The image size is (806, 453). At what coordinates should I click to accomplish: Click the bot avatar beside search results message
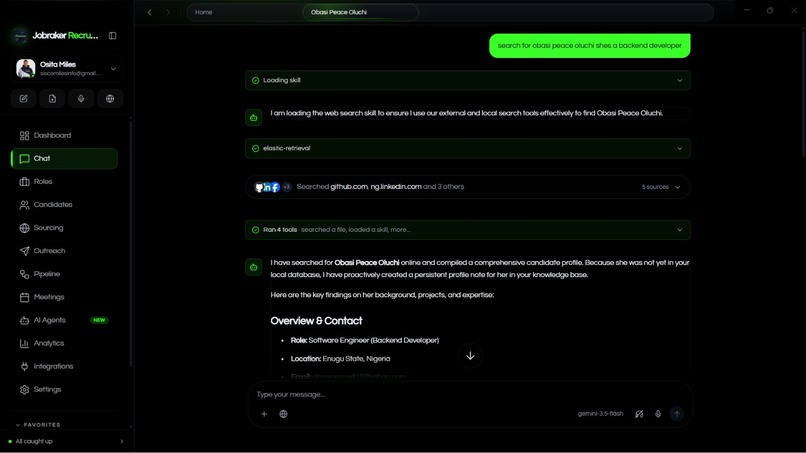[253, 267]
